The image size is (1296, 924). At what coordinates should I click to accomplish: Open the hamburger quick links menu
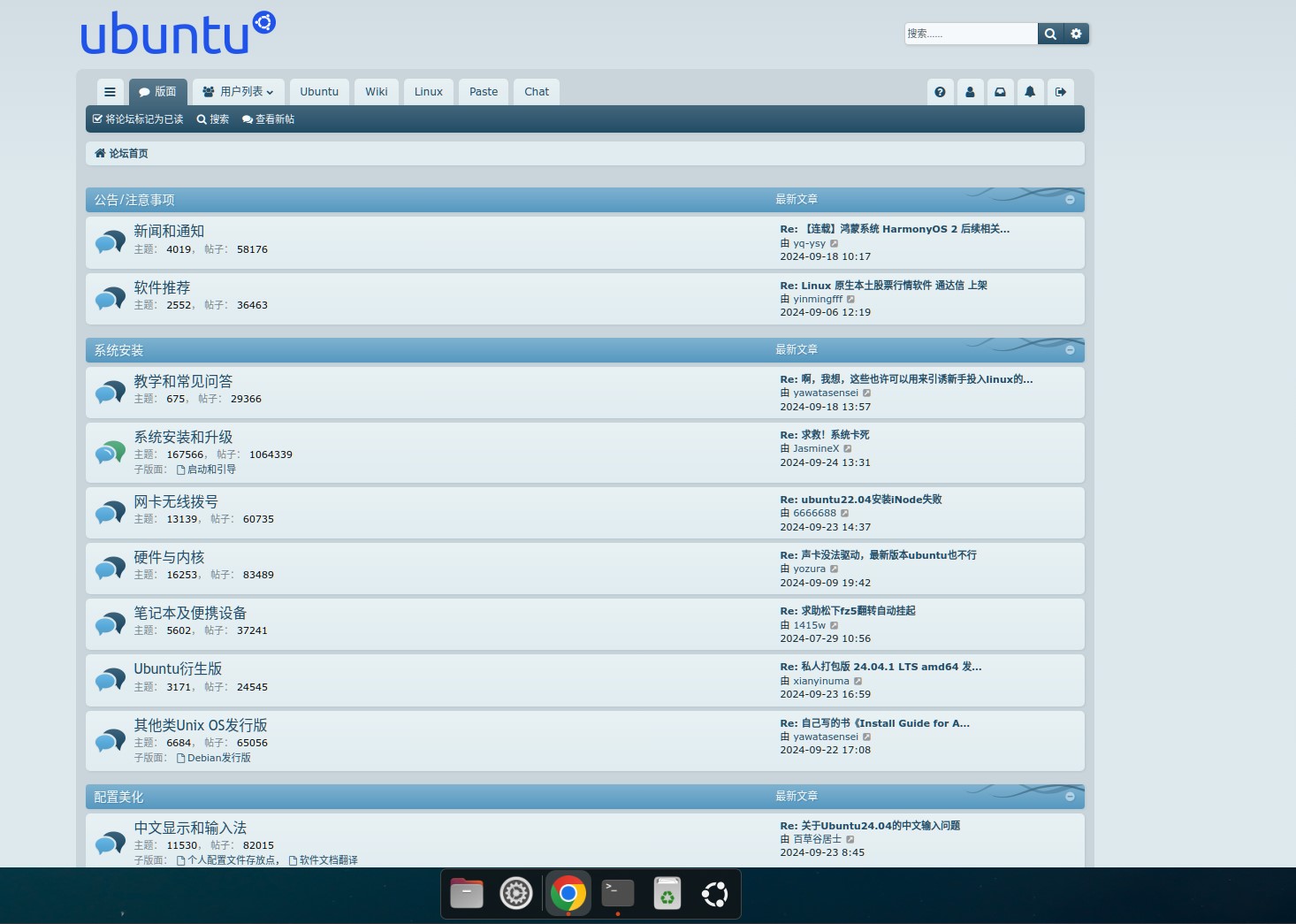pos(110,92)
